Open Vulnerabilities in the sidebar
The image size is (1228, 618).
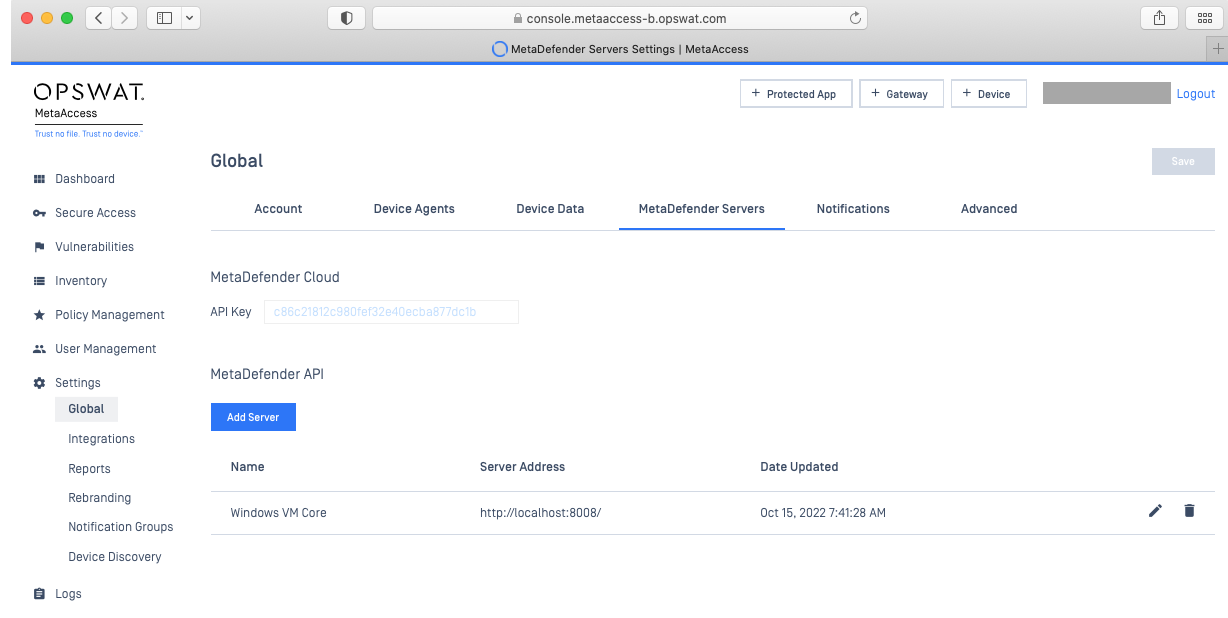(94, 247)
